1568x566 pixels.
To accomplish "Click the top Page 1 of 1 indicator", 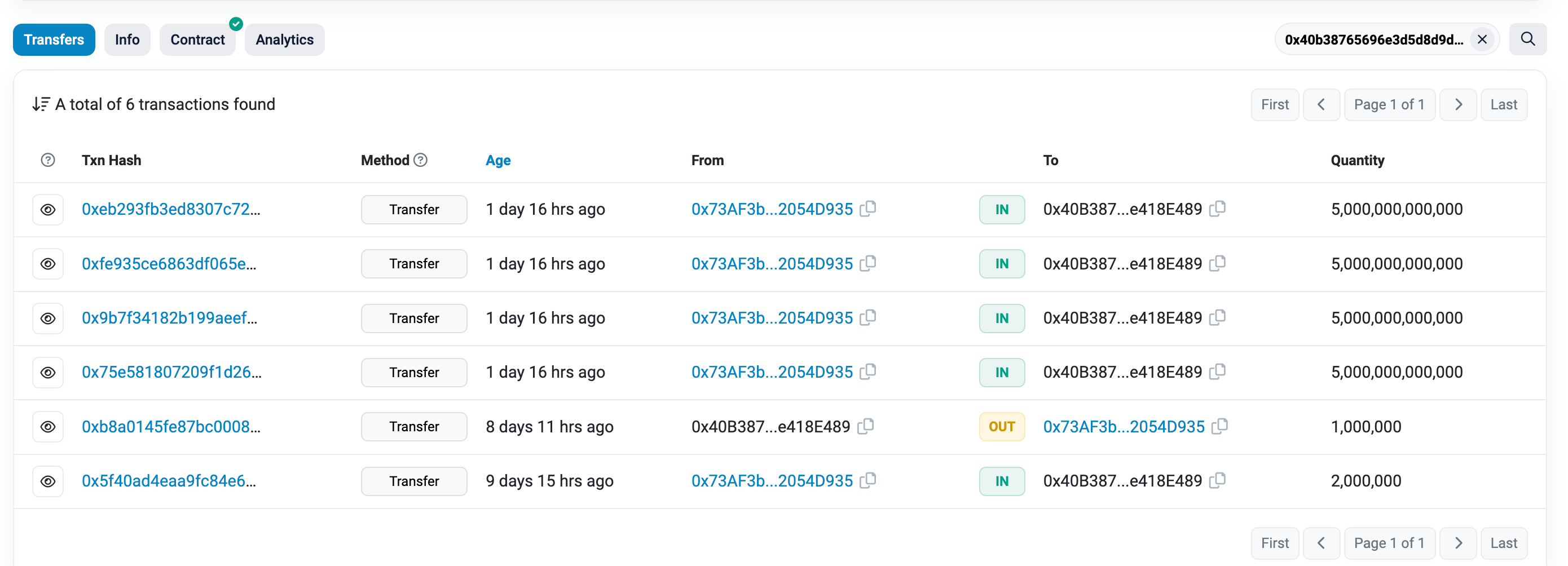I will point(1390,105).
